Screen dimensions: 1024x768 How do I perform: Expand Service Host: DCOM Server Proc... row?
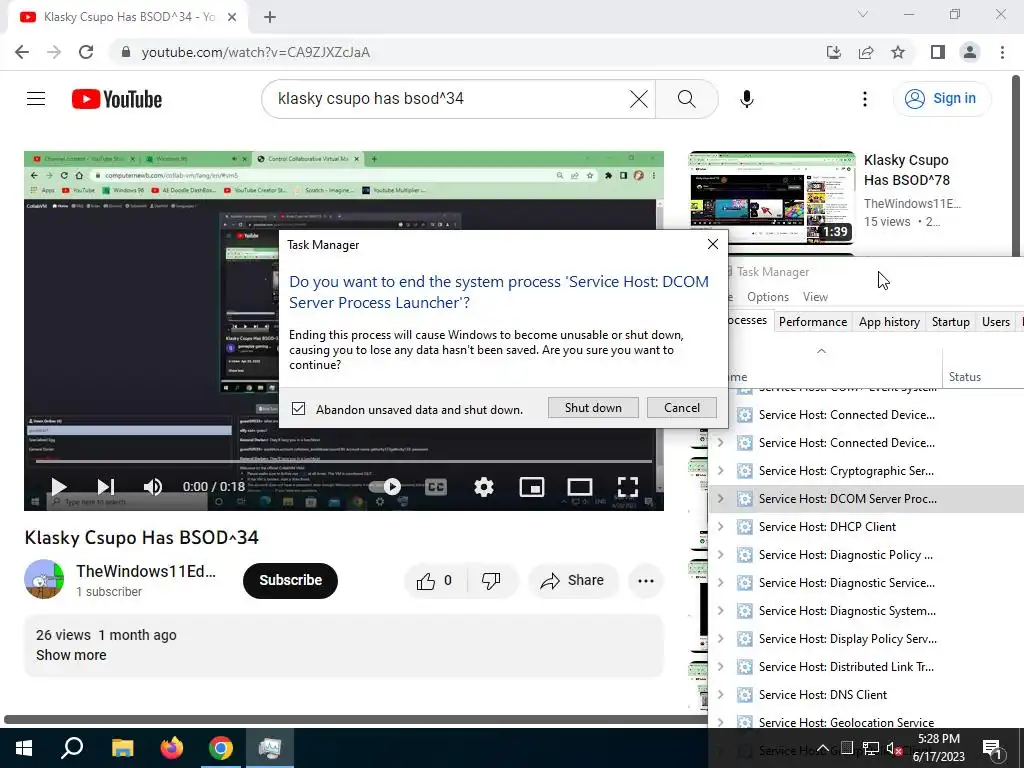(720, 499)
